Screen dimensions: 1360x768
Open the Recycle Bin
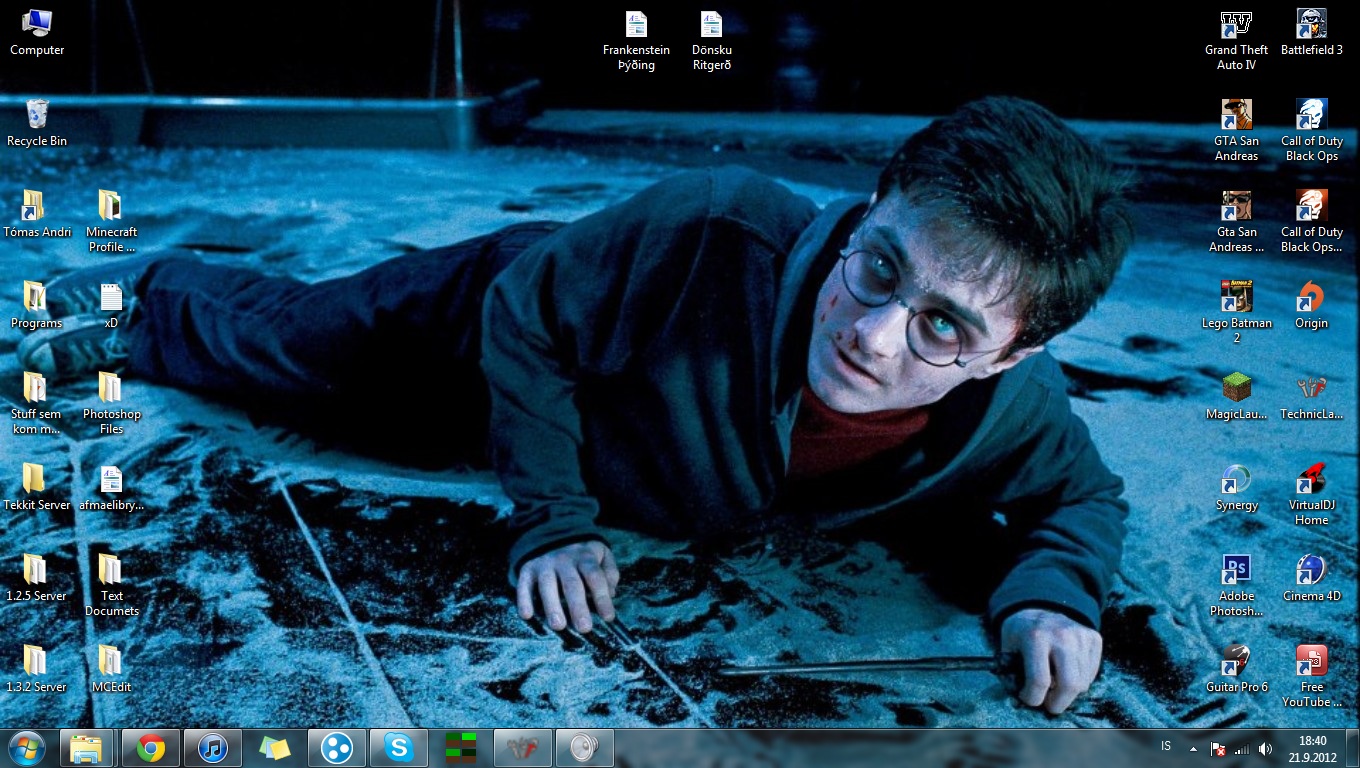click(x=37, y=124)
